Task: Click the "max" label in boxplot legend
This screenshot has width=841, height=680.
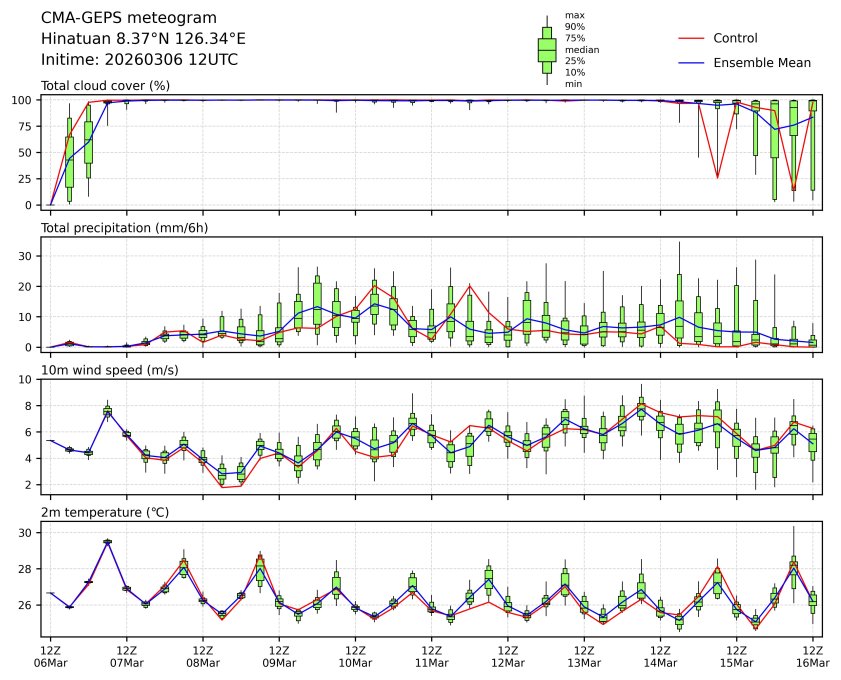Action: click(x=574, y=15)
